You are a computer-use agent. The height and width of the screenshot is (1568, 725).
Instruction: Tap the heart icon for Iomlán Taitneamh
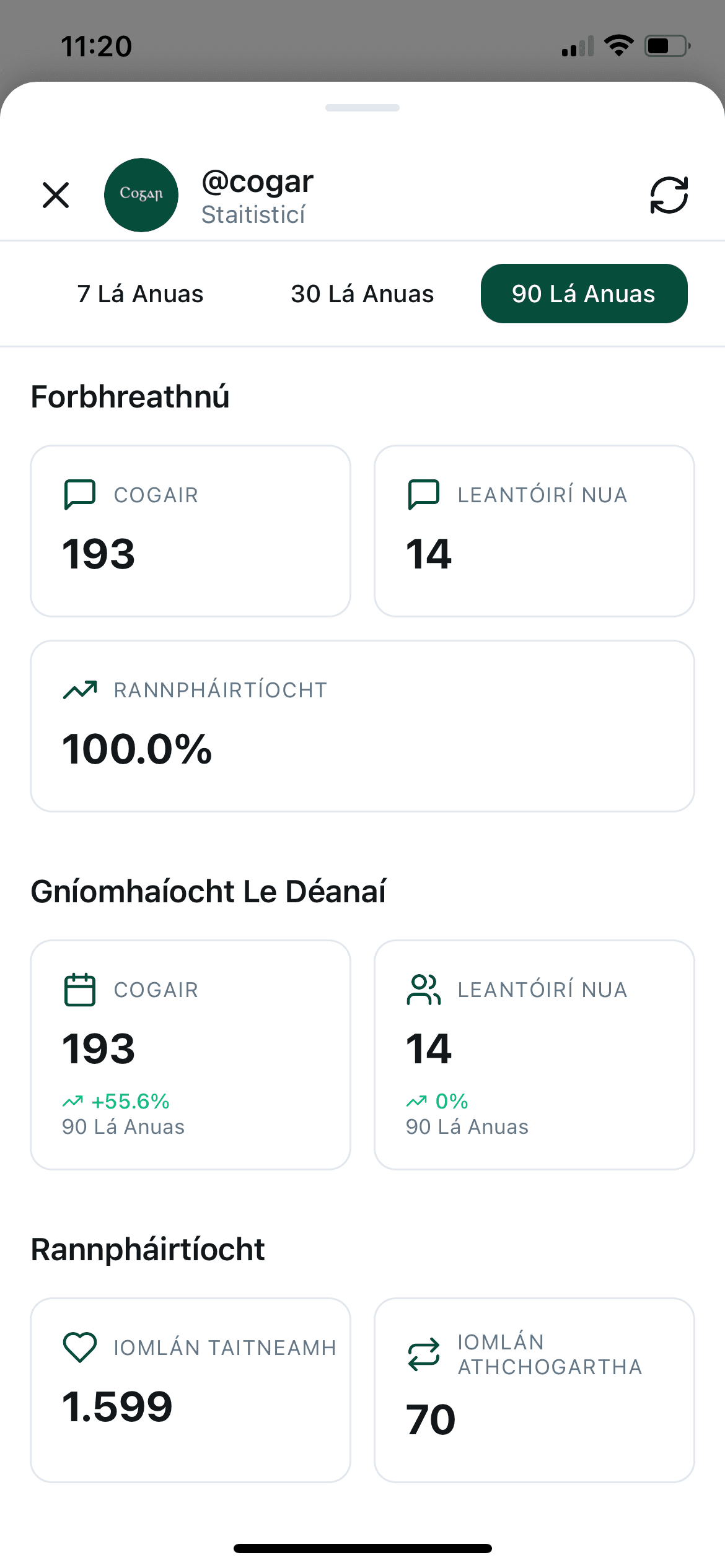point(80,1347)
